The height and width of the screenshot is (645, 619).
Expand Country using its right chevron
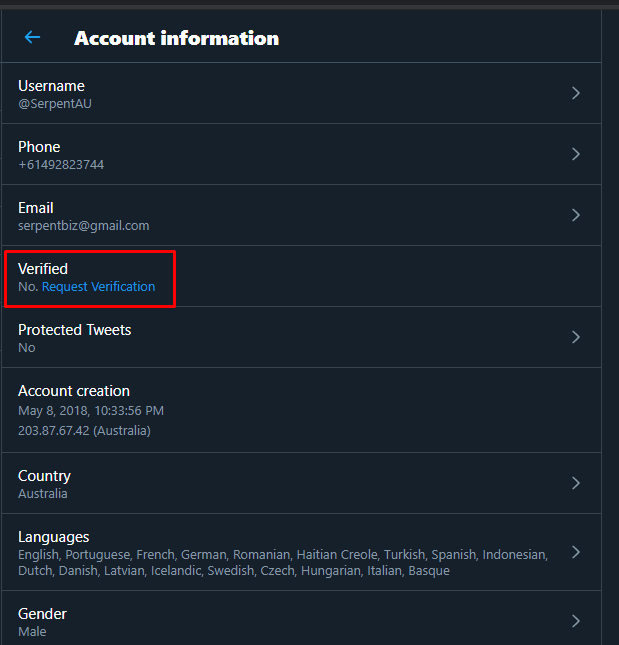[x=576, y=483]
